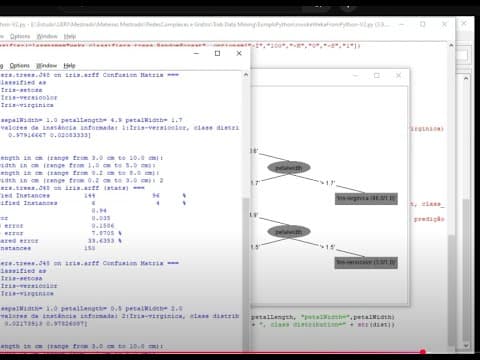Screen dimensions: 480x360
Task: Click the '> 1.5' branch label
Action: 328,247
